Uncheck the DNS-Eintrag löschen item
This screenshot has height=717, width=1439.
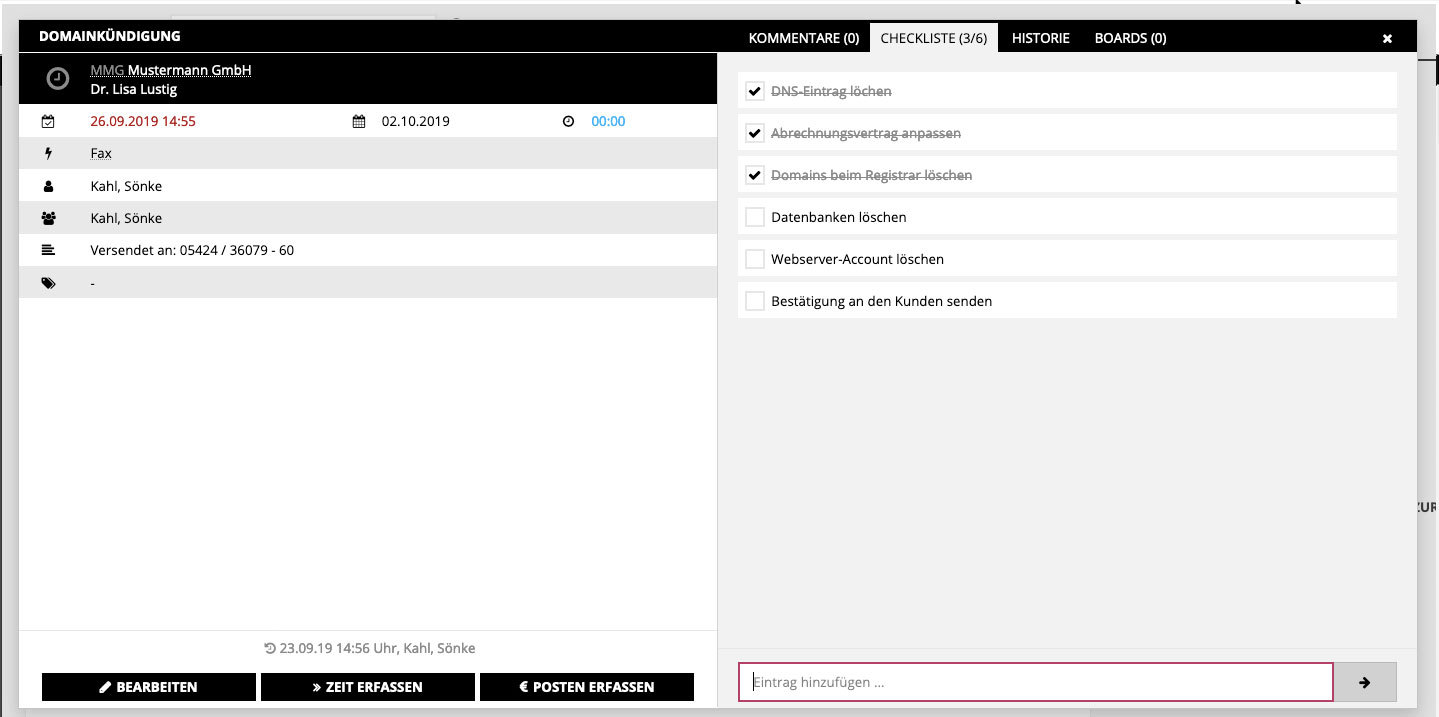755,90
